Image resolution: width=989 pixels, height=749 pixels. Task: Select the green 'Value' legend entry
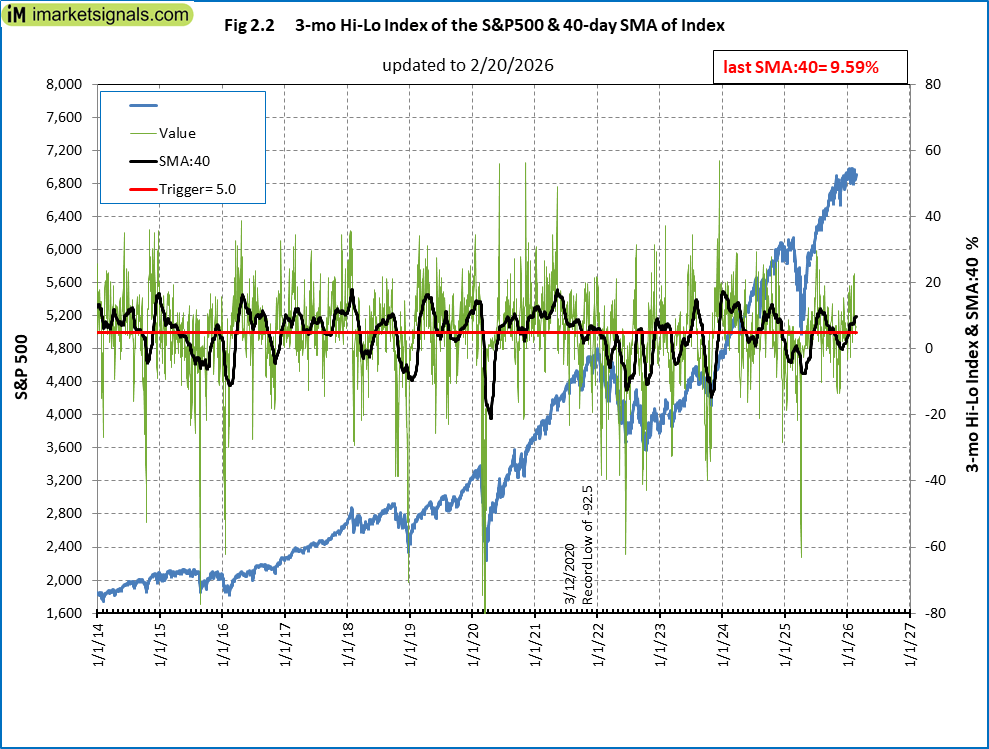(x=162, y=132)
